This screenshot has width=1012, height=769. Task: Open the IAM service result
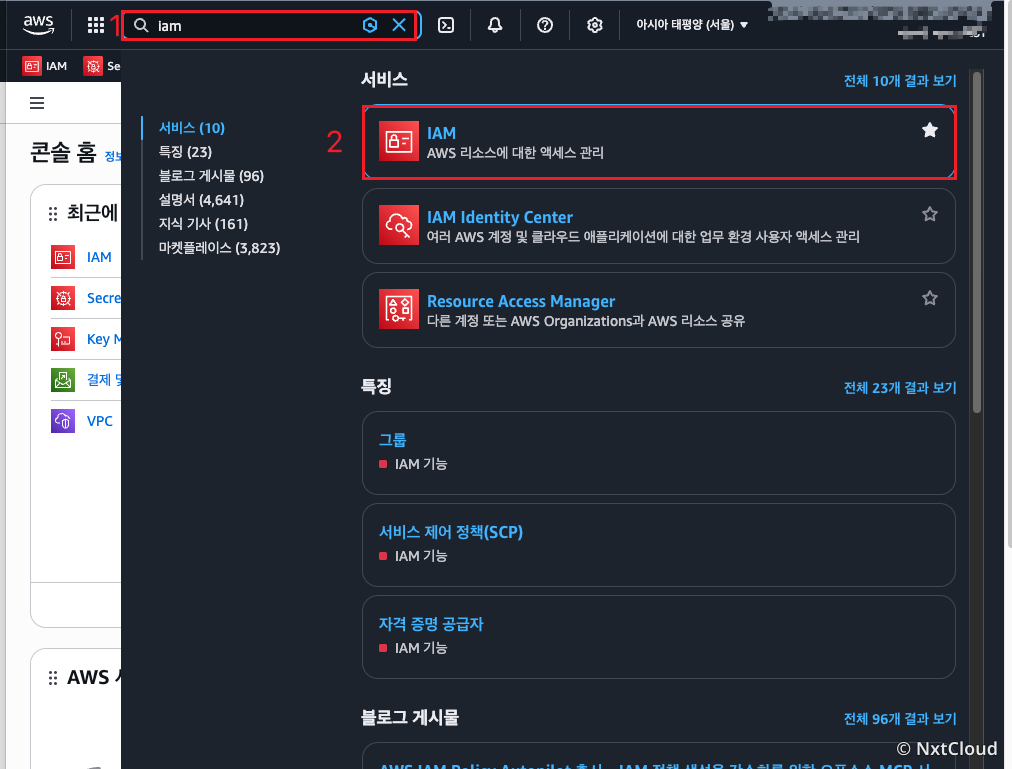coord(658,142)
